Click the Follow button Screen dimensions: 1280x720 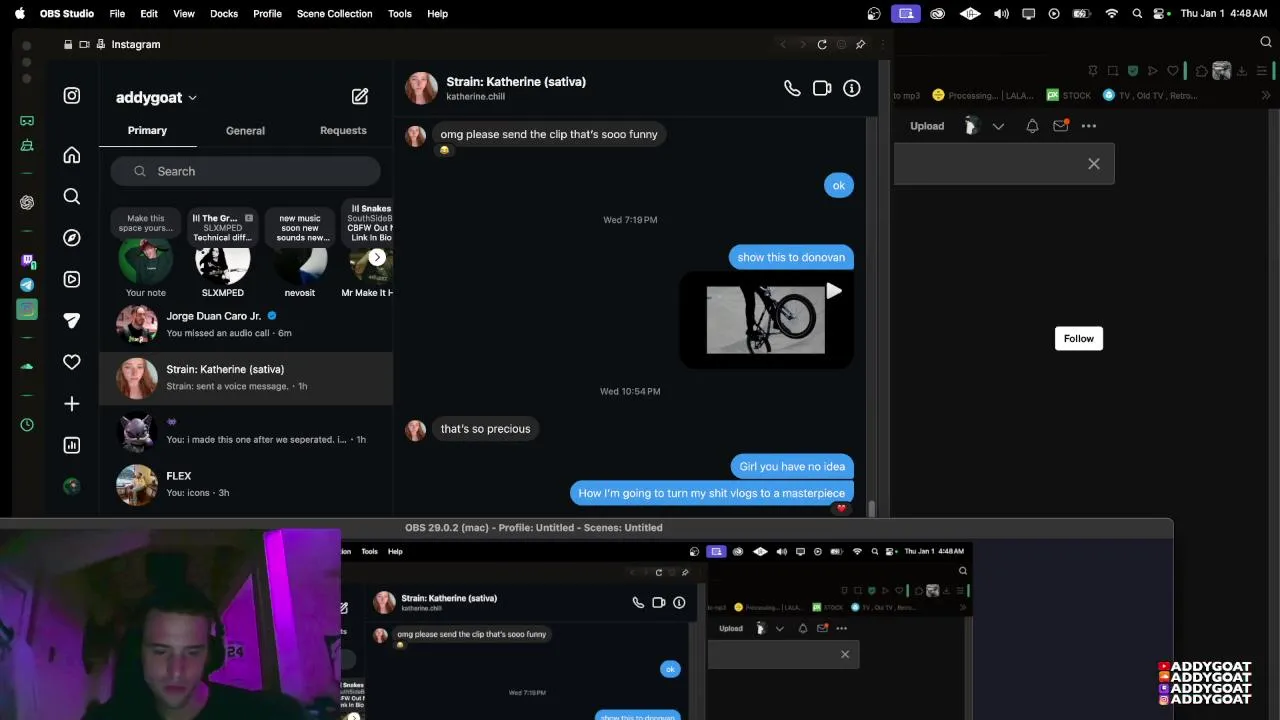point(1079,339)
